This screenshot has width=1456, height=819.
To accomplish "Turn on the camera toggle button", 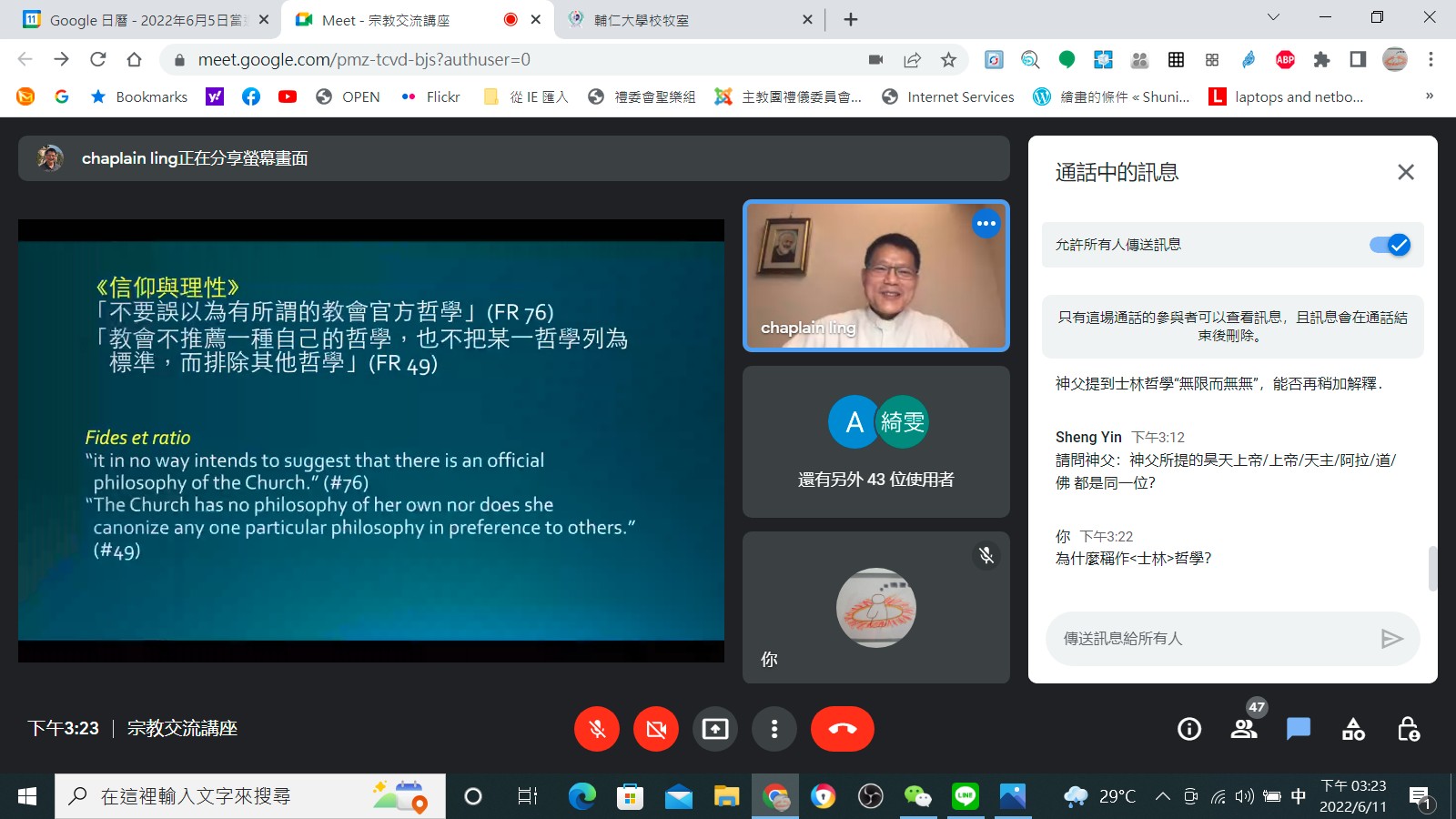I will coord(656,729).
